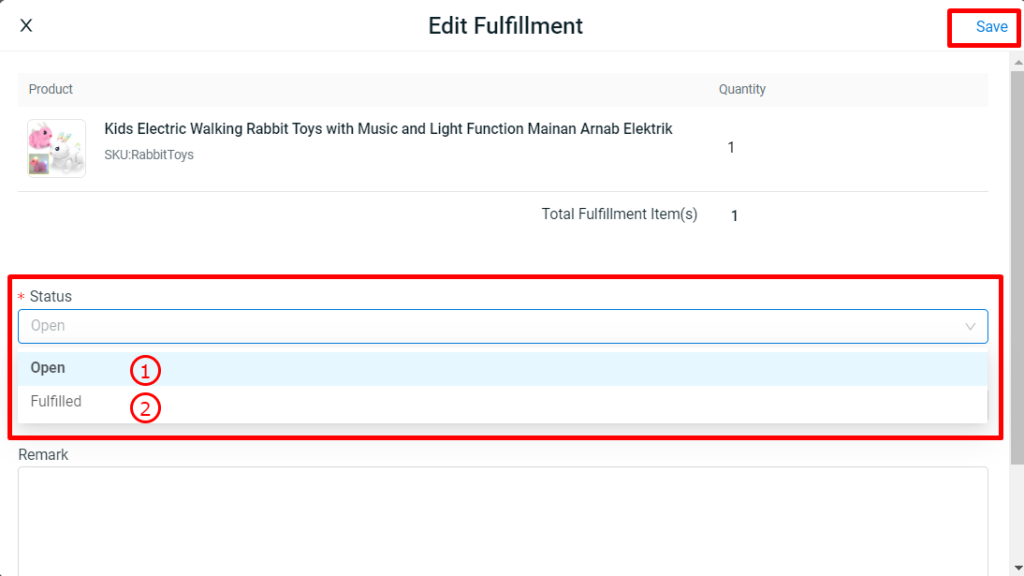The image size is (1024, 576).
Task: Click the Quantity column header
Action: (742, 89)
